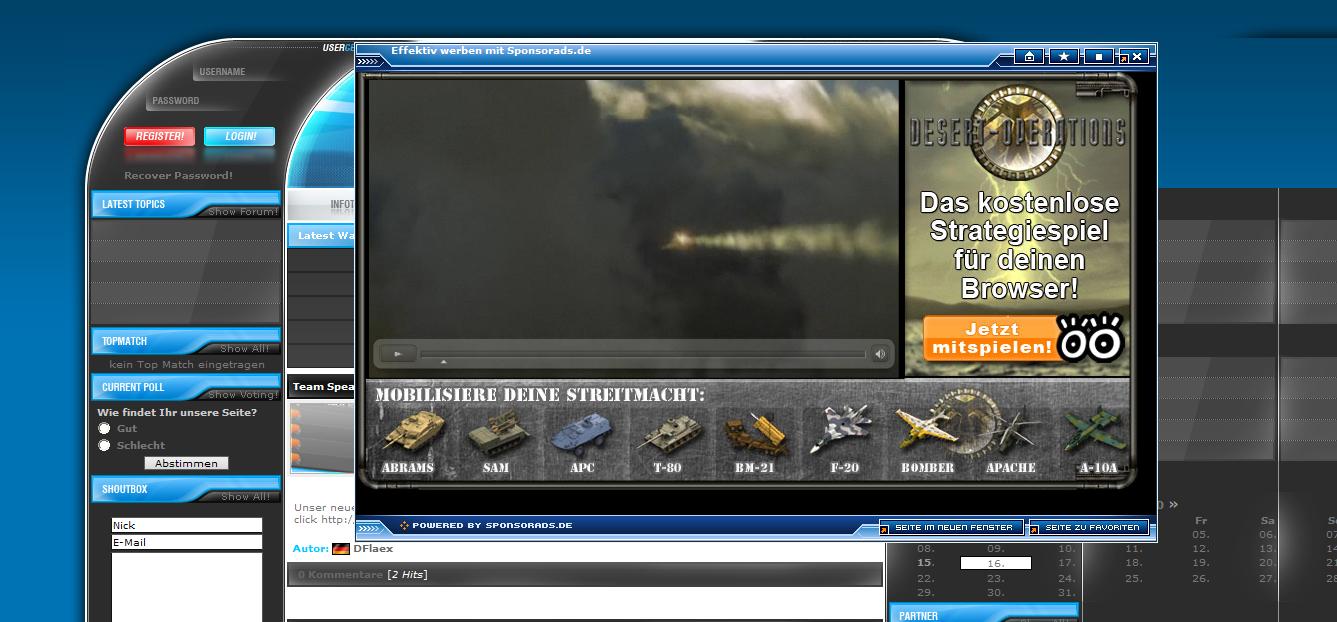Open 'Show All!' under Shoutbox
1337x622 pixels.
[x=246, y=497]
